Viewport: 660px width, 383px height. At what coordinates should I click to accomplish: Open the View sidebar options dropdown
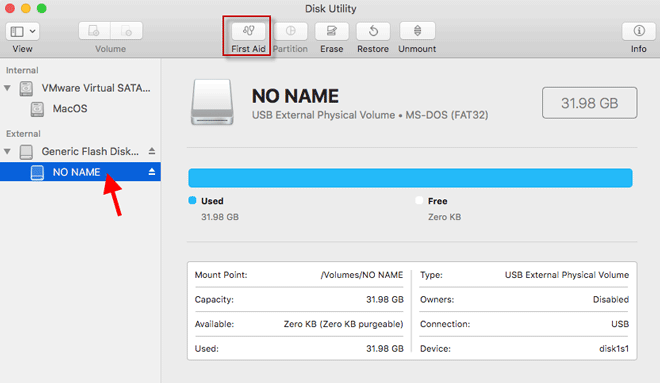coord(23,31)
